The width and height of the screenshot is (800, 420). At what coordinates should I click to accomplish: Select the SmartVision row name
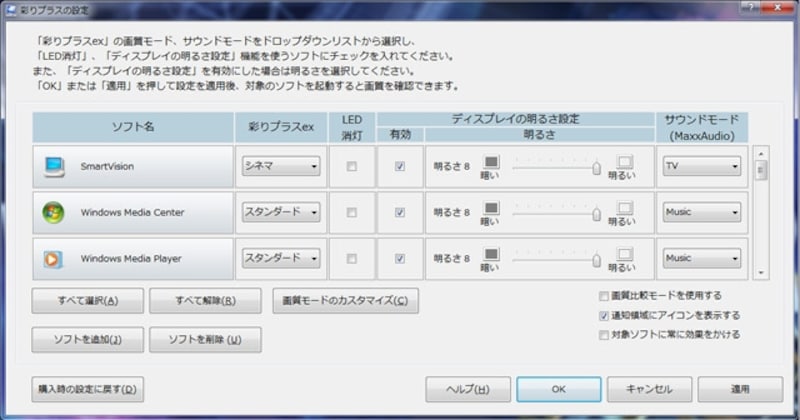(x=107, y=166)
